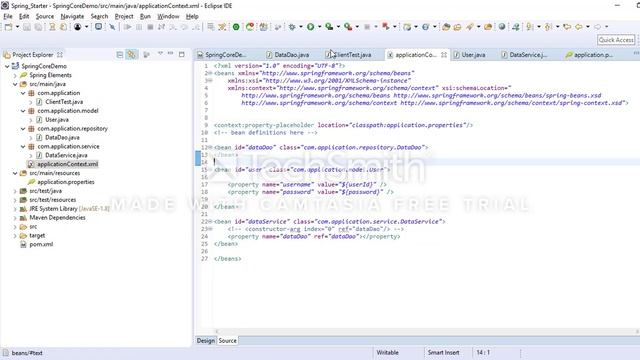
Task: Switch to the Design tab at bottom
Action: click(x=206, y=340)
